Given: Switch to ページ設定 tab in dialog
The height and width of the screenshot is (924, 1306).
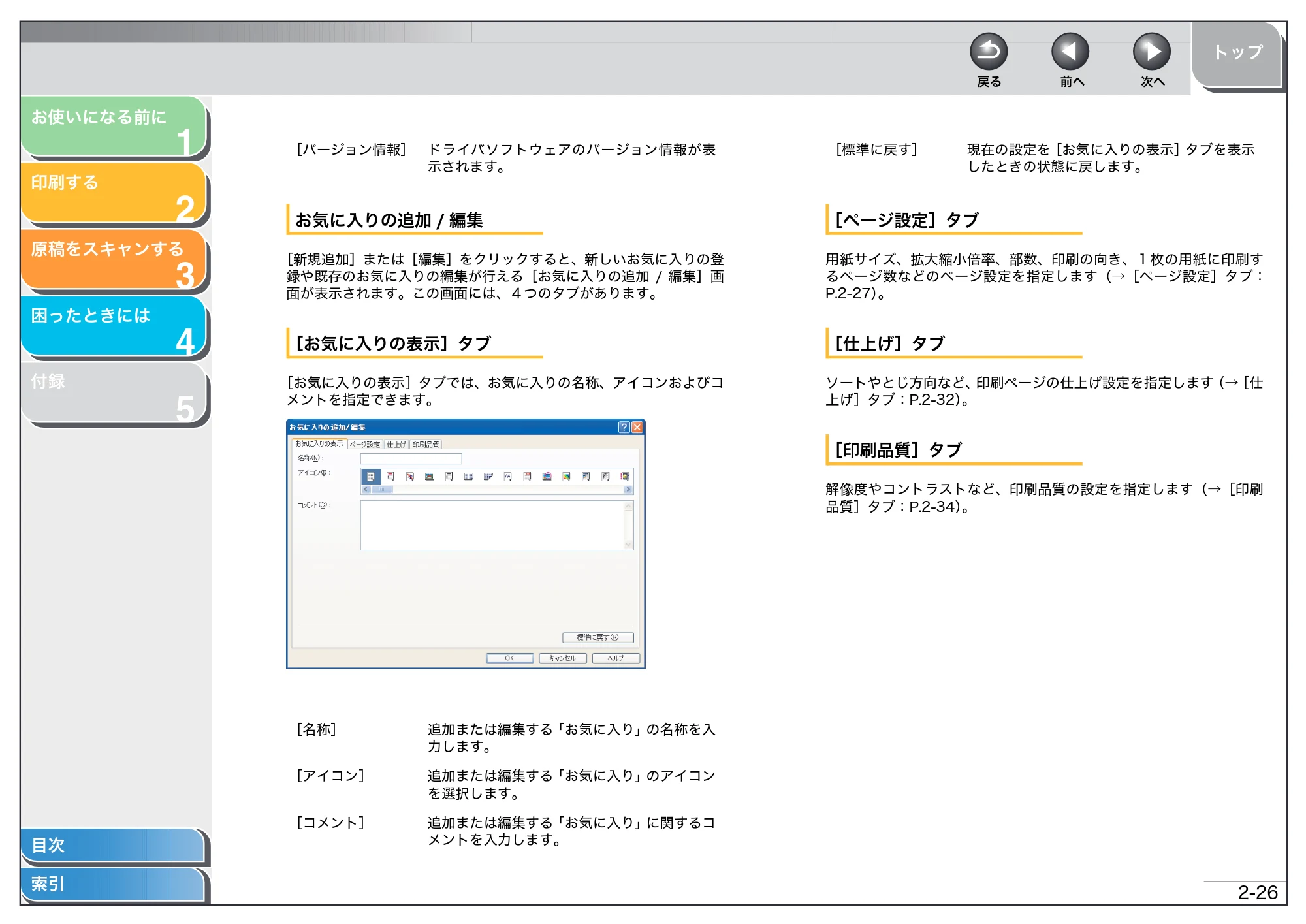Looking at the screenshot, I should [x=365, y=445].
